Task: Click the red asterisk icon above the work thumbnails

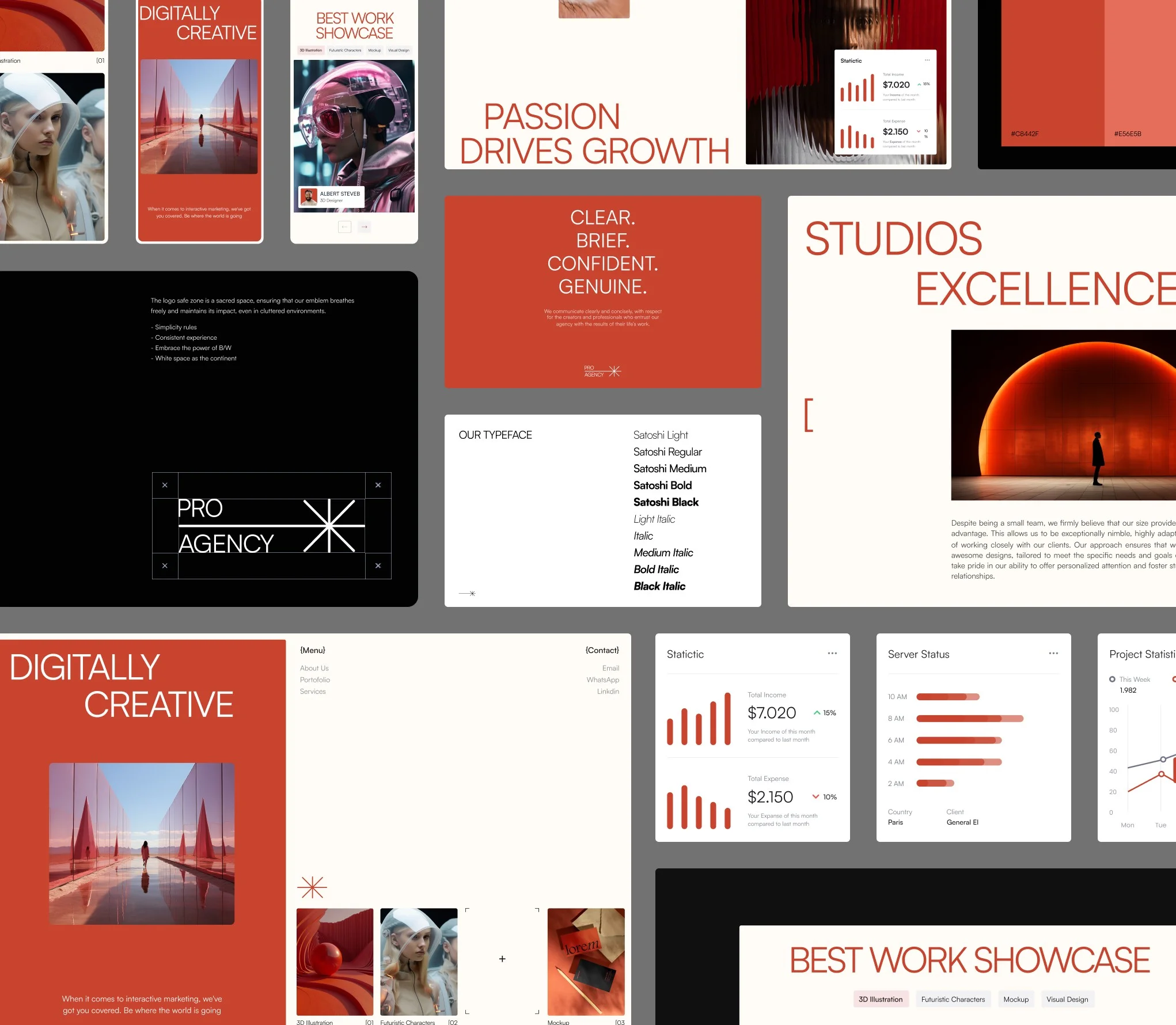Action: [x=312, y=887]
